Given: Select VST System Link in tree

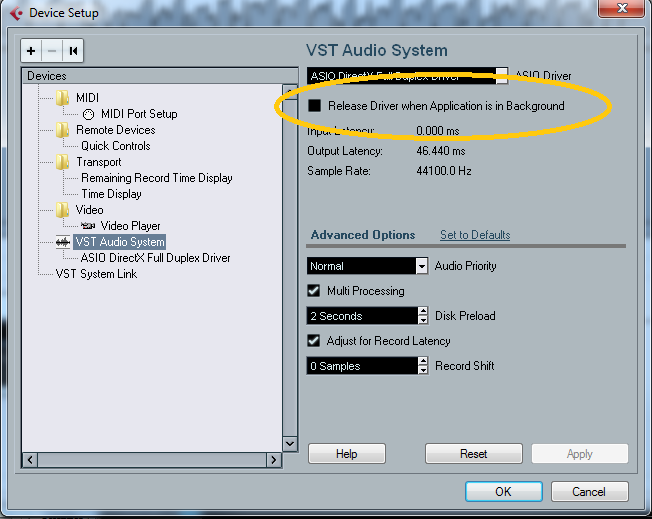Looking at the screenshot, I should point(96,274).
